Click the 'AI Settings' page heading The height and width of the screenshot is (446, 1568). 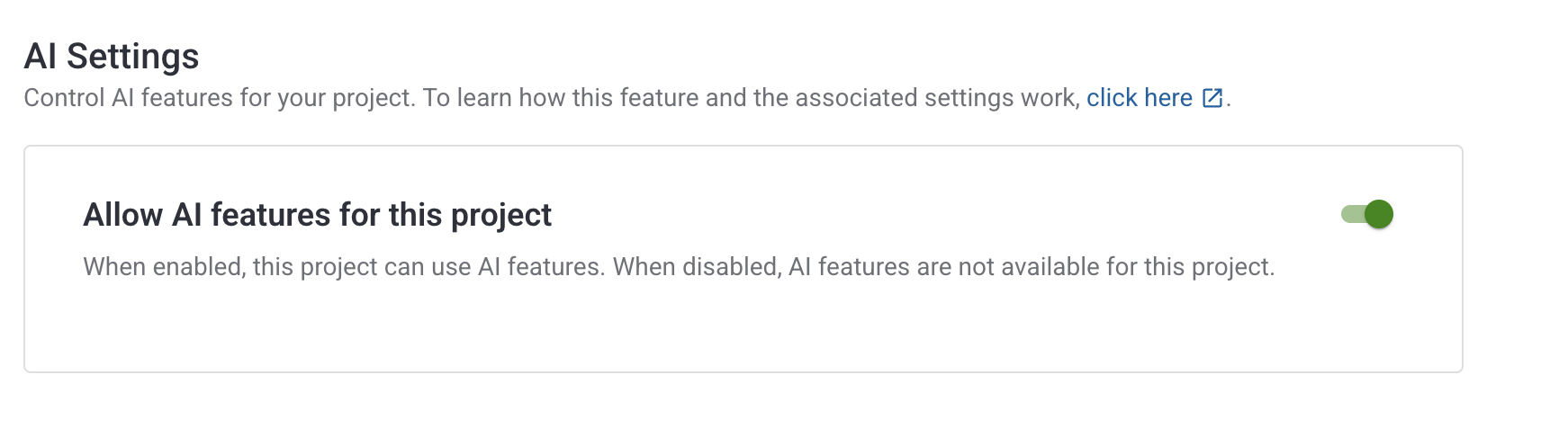111,57
